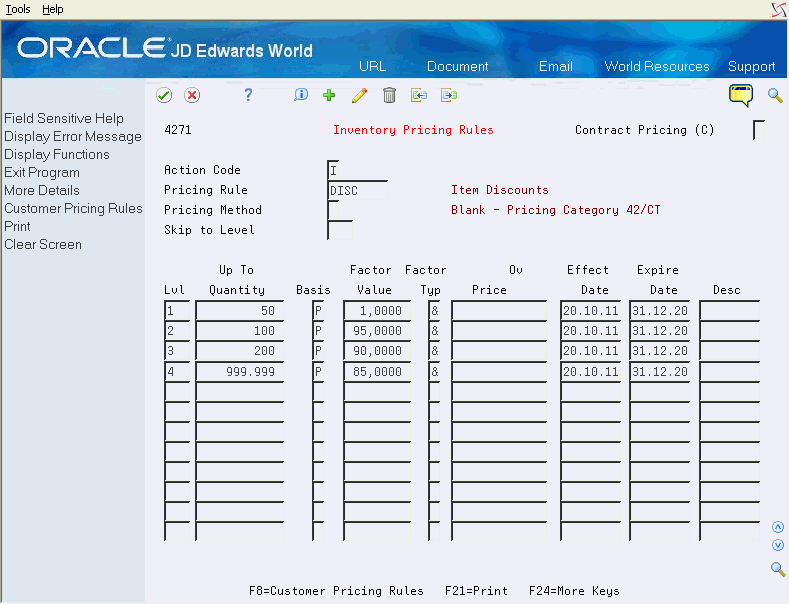Screen dimensions: 789x604
Task: Click the top-right window corner icon
Action: pos(779,10)
